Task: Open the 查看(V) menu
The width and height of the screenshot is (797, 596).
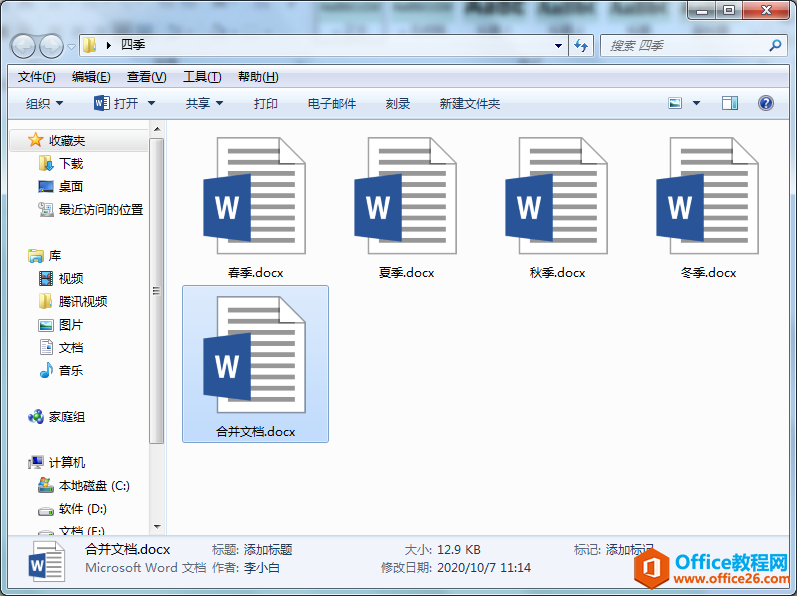Action: 146,77
